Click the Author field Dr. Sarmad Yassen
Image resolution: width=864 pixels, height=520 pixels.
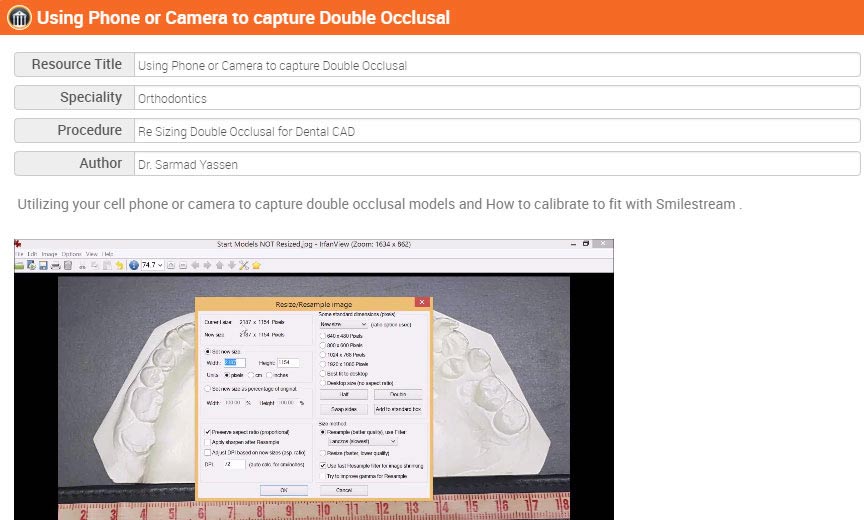(x=497, y=164)
